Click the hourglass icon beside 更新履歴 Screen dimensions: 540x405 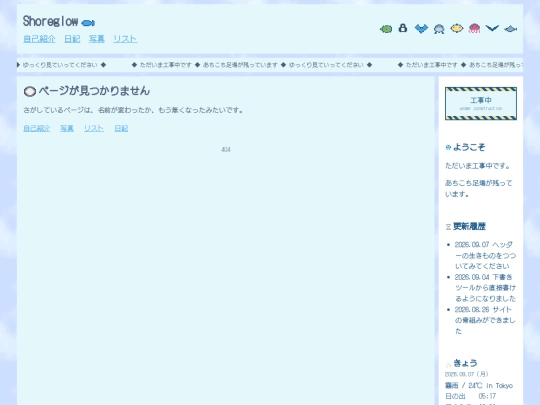(448, 227)
